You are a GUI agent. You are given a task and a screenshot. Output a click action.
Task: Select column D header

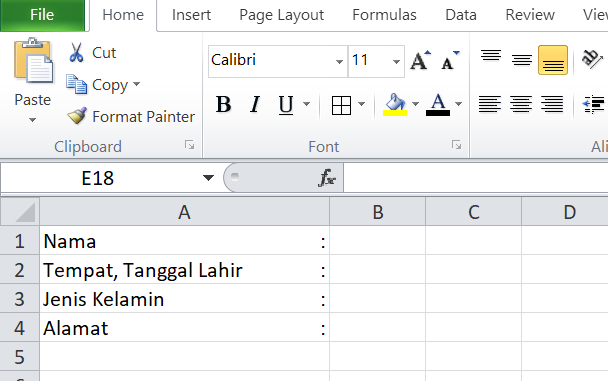pyautogui.click(x=565, y=212)
